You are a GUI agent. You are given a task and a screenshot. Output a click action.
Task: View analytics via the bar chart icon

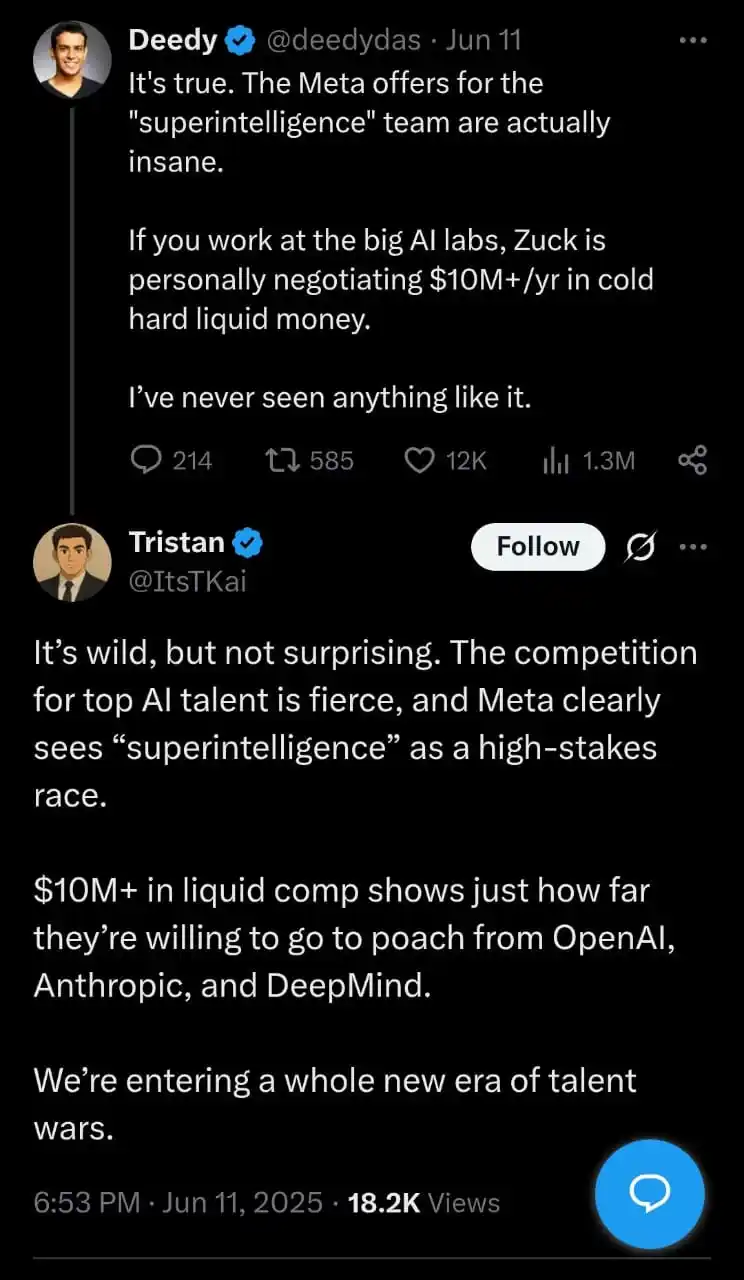554,460
